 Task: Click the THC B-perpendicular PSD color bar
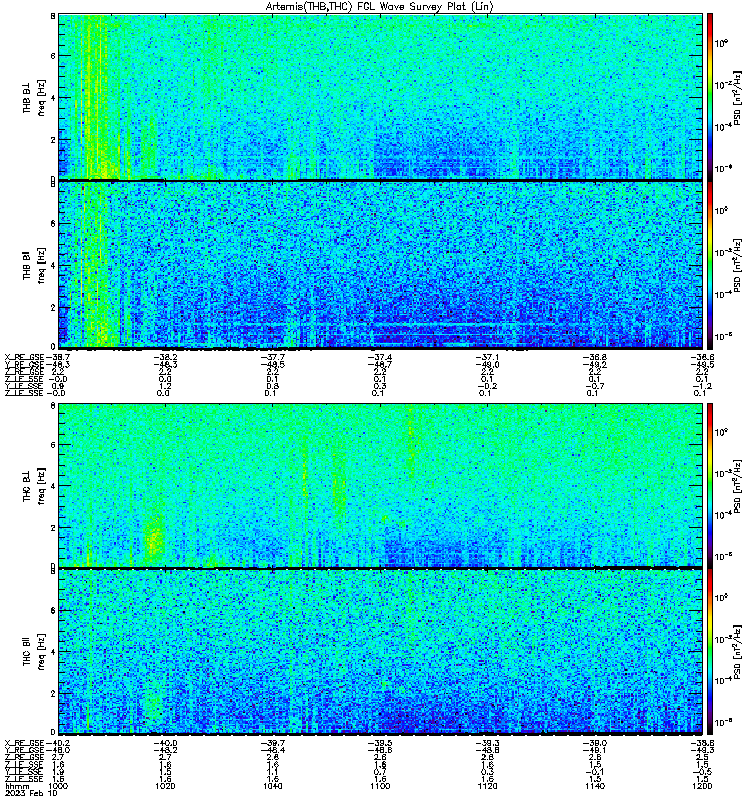(x=710, y=485)
